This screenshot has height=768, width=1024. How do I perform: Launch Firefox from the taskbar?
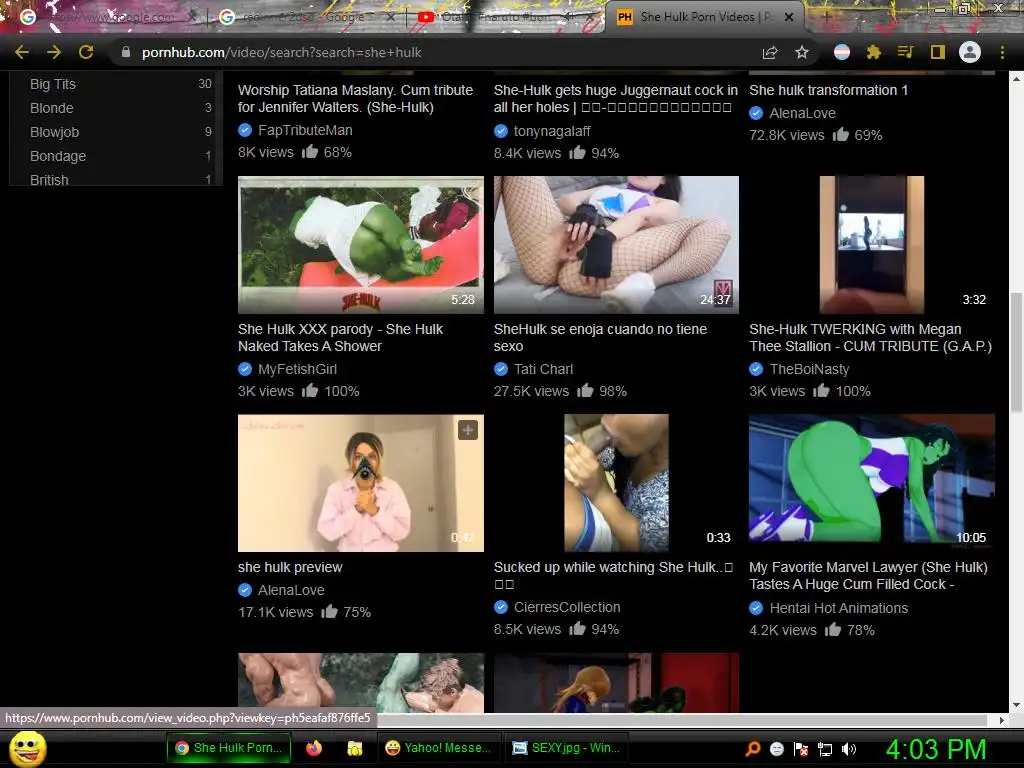pyautogui.click(x=314, y=748)
